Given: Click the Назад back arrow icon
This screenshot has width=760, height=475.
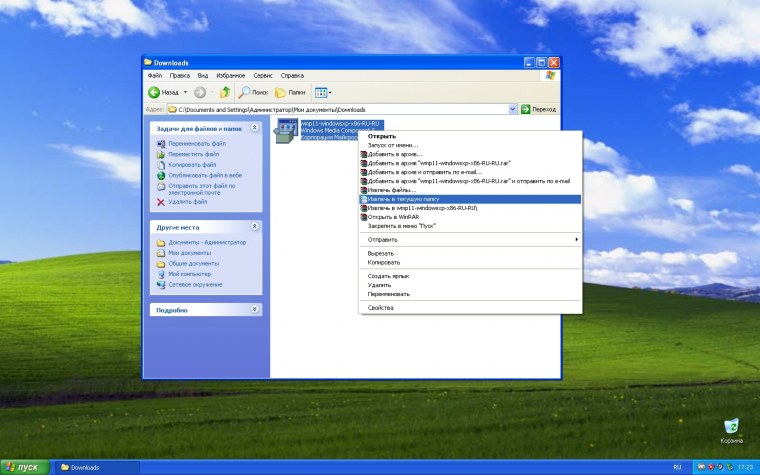Looking at the screenshot, I should (154, 92).
